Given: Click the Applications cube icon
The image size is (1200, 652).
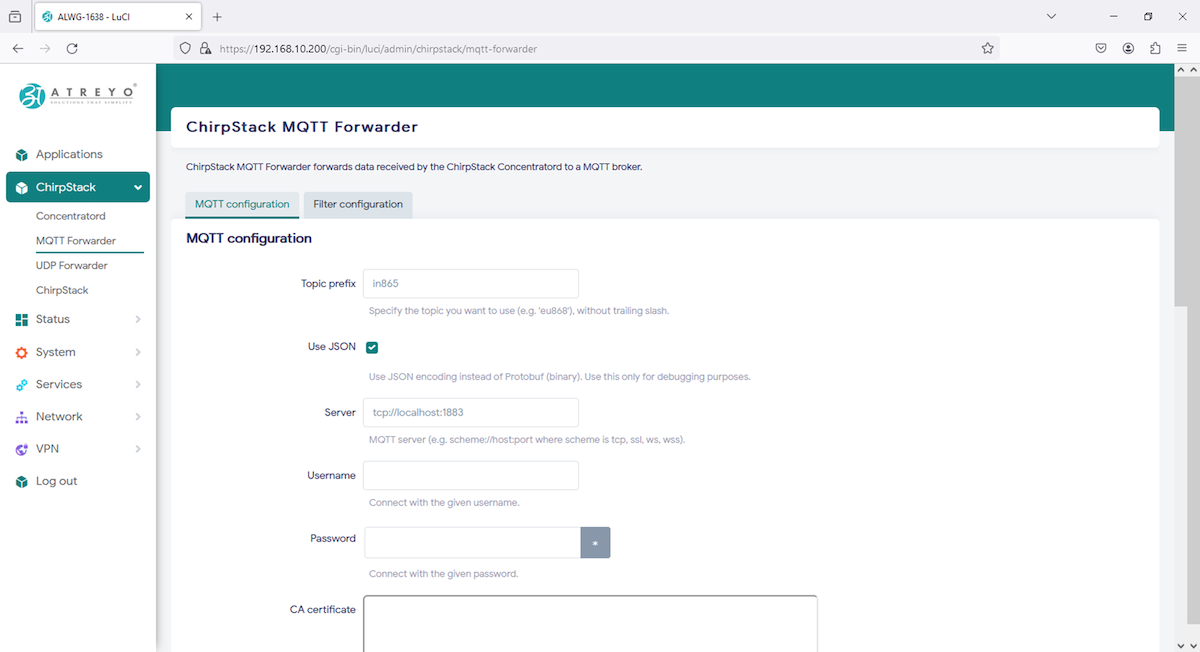Looking at the screenshot, I should (x=22, y=155).
